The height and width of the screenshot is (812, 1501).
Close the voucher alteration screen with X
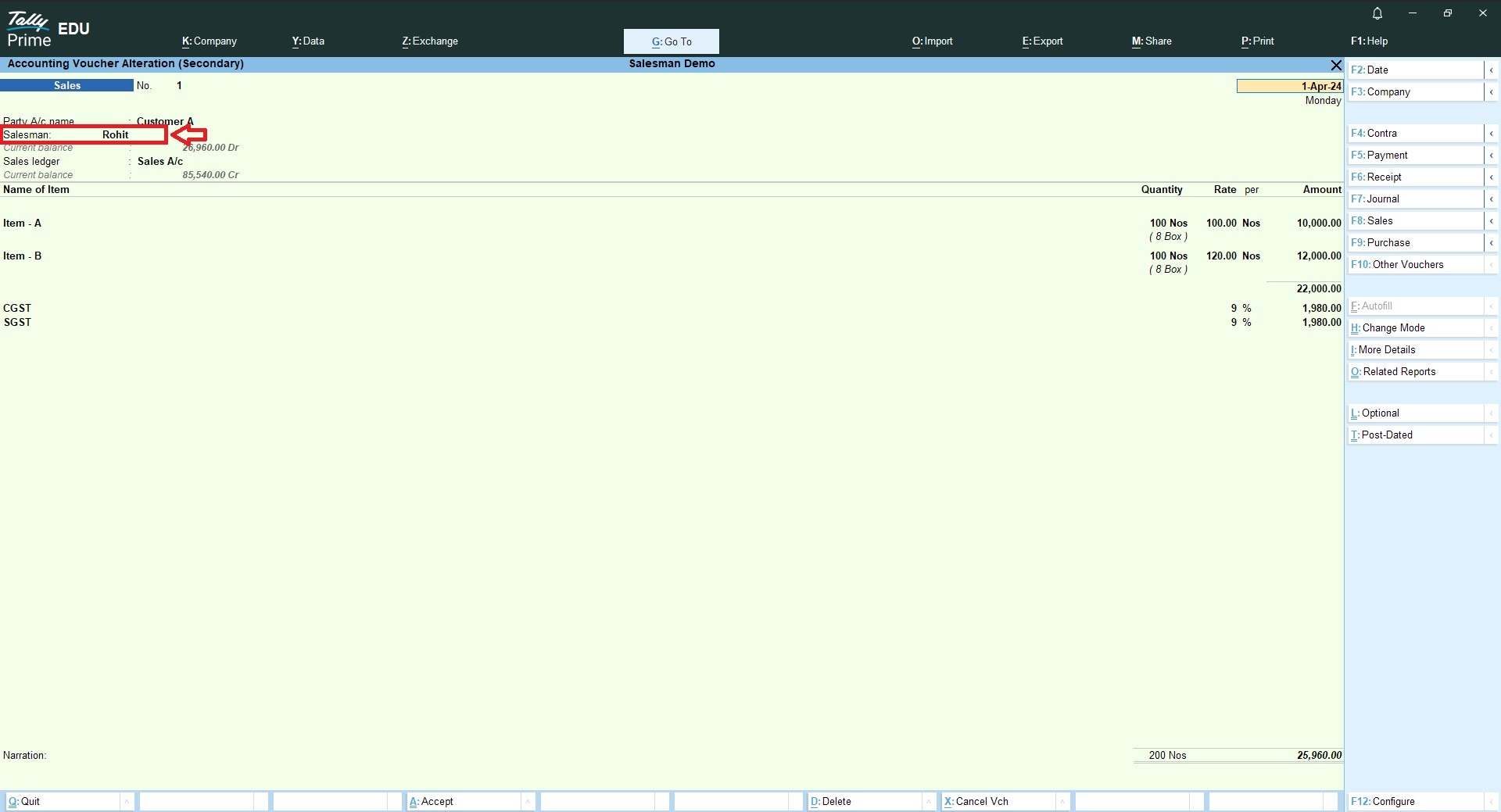(1336, 65)
